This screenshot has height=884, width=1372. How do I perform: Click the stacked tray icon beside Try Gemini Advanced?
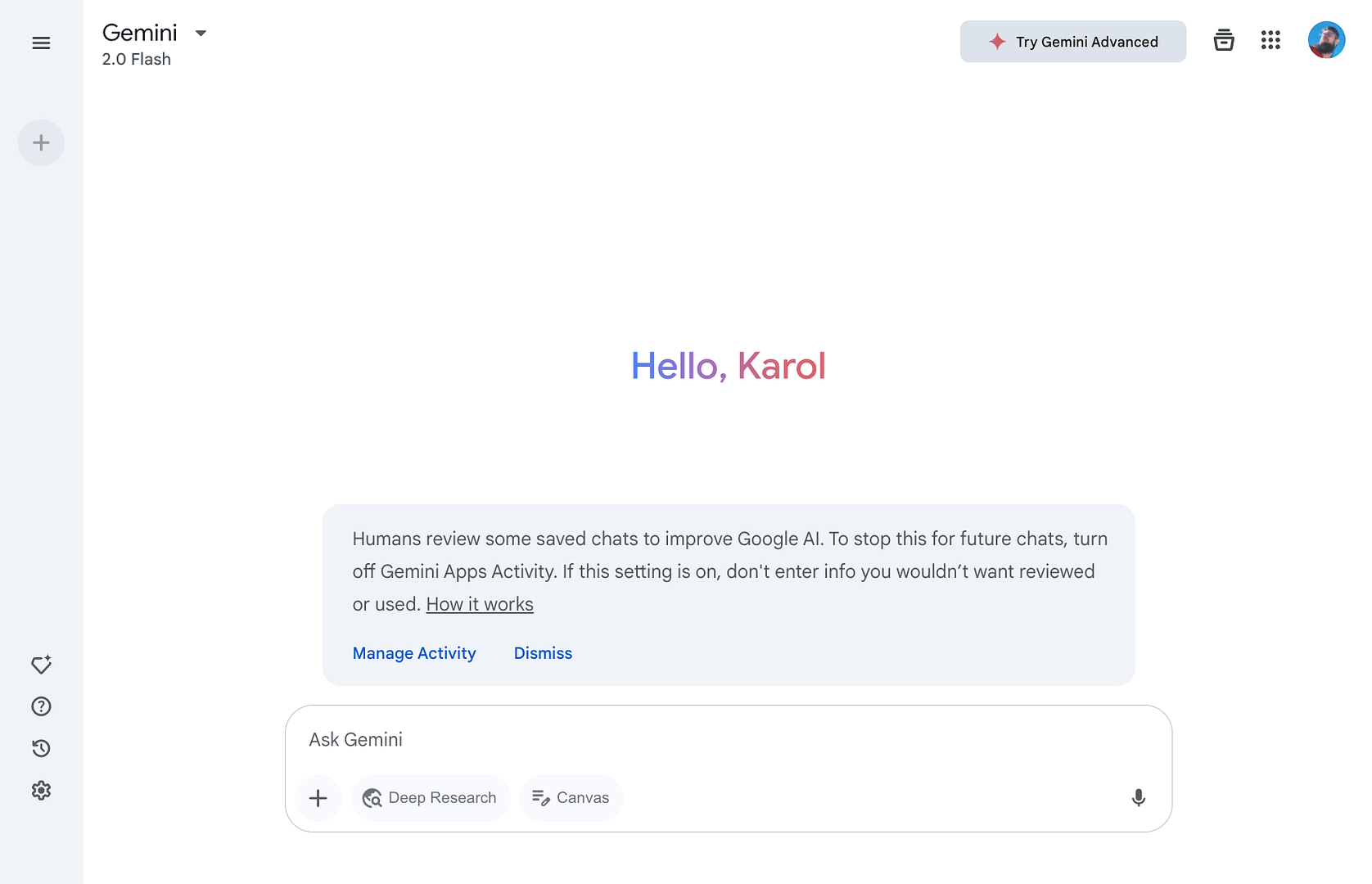(x=1223, y=40)
